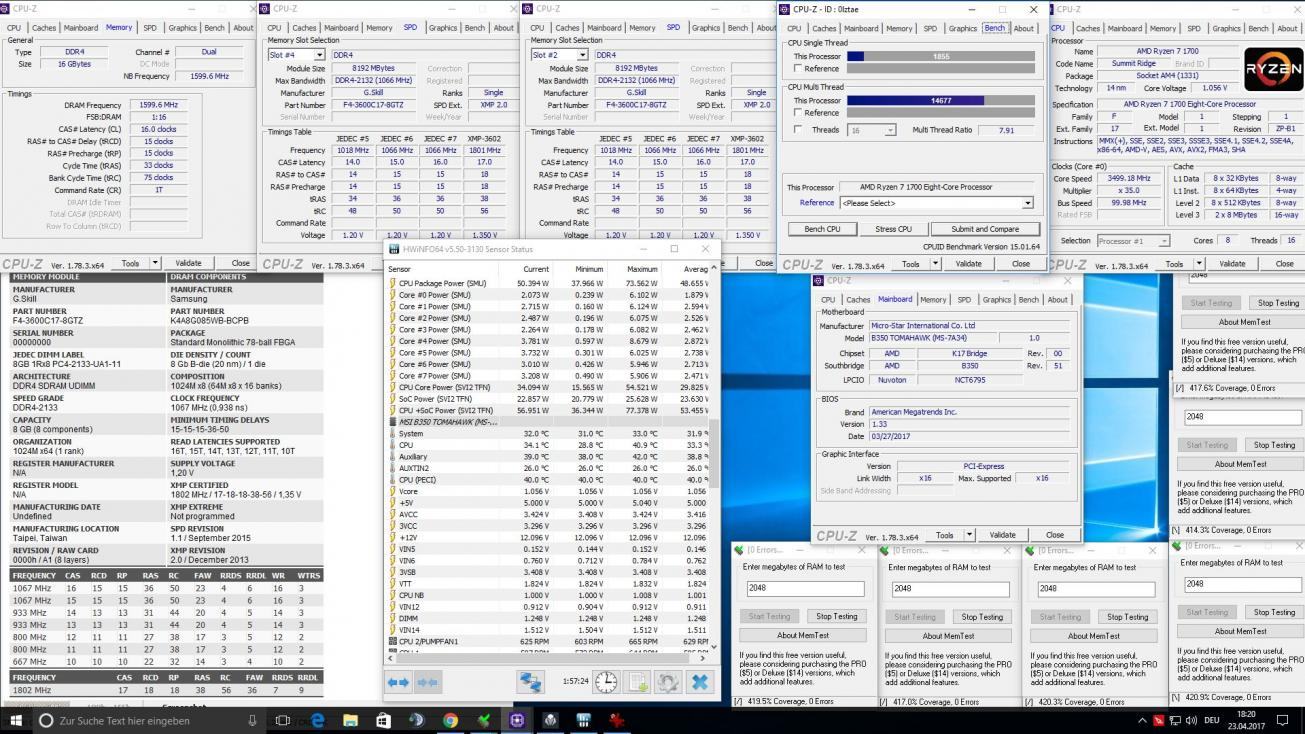Image resolution: width=1305 pixels, height=734 pixels.
Task: Toggle the Threads checkbox in Bench window
Action: click(796, 130)
